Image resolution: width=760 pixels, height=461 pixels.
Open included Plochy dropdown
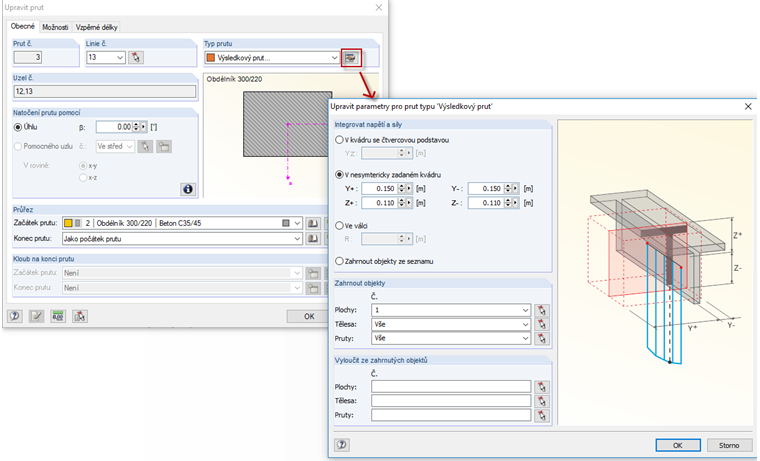[525, 310]
